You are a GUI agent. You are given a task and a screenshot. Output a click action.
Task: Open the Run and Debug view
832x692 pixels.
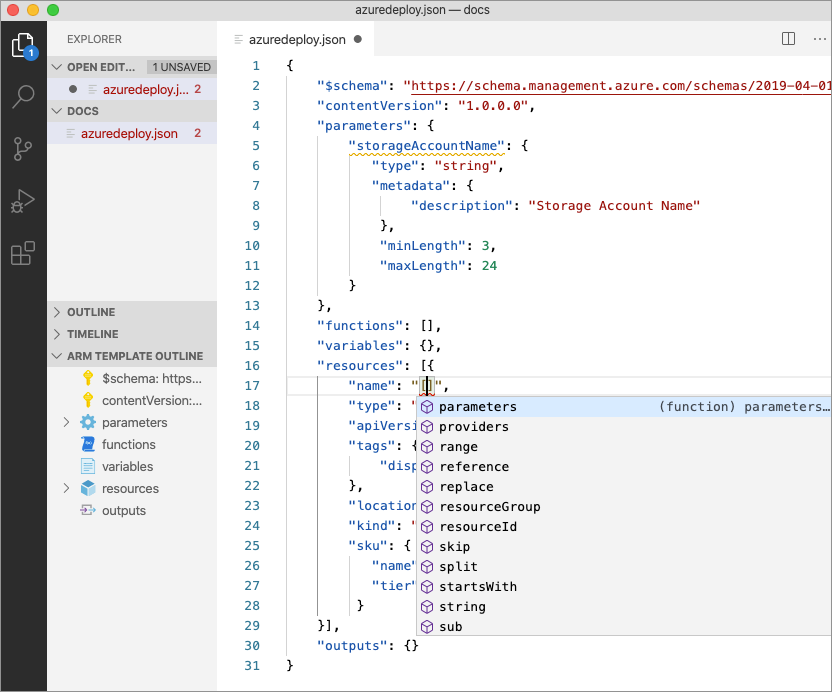(x=22, y=202)
